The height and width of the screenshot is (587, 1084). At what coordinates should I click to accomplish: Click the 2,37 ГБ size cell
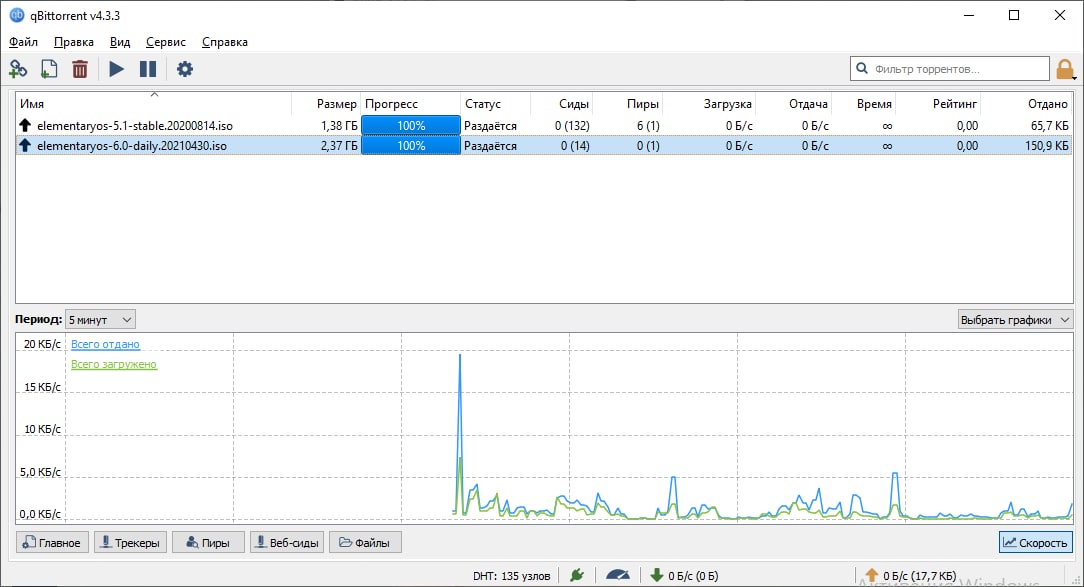click(x=339, y=146)
